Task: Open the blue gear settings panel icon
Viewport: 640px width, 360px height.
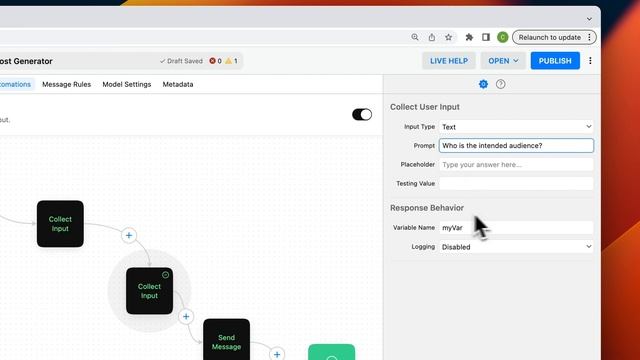Action: [483, 84]
